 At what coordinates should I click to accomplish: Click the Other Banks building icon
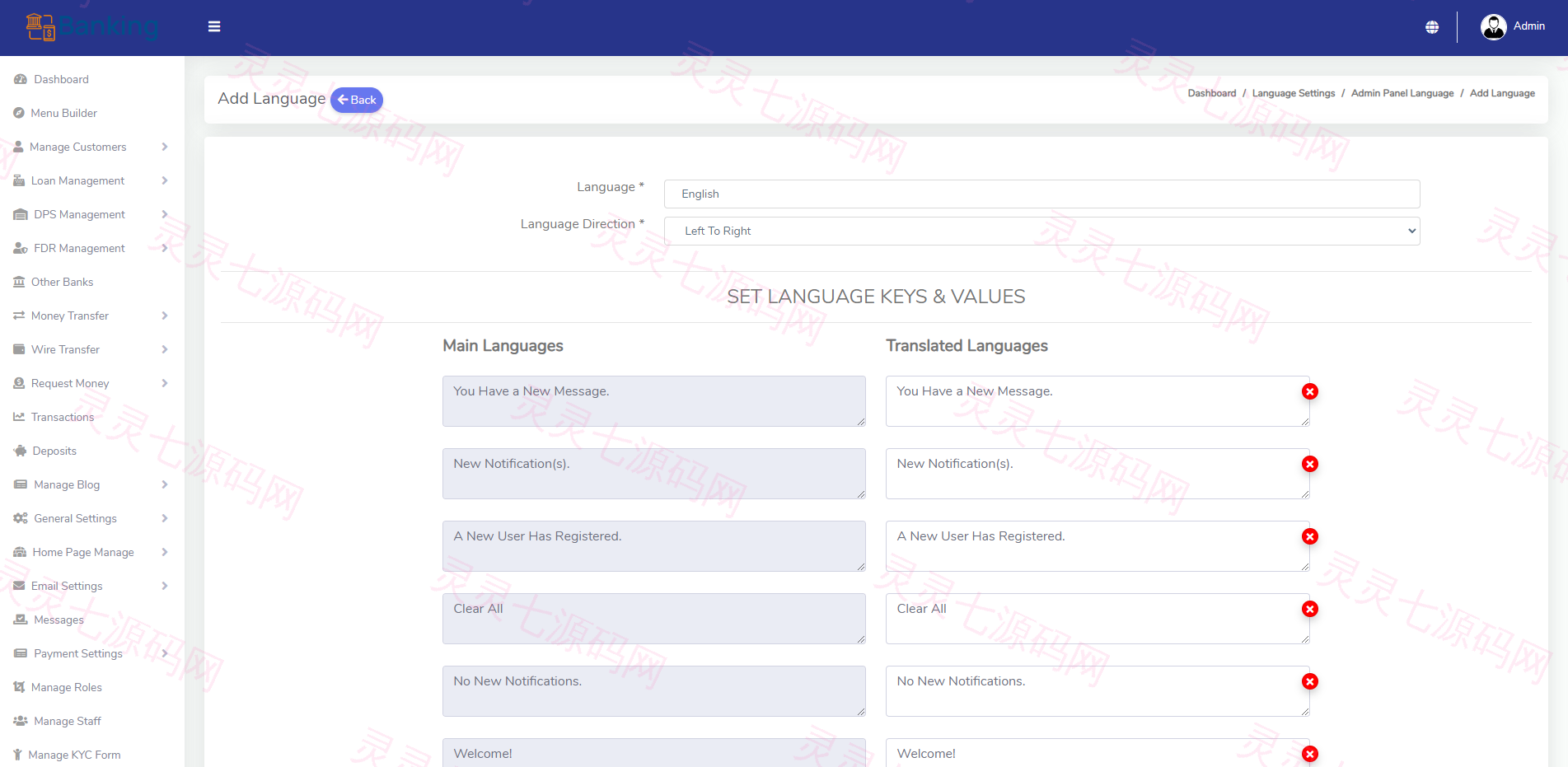(19, 282)
